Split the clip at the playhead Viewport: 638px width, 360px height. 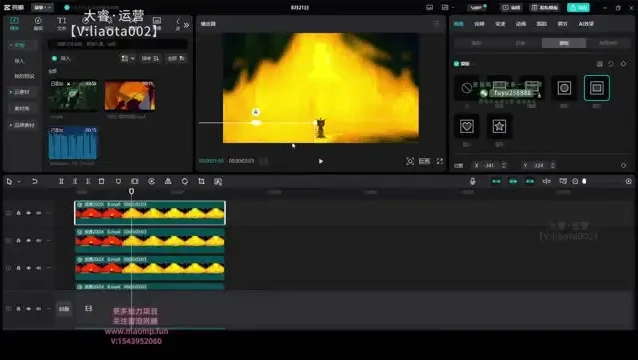[61, 181]
